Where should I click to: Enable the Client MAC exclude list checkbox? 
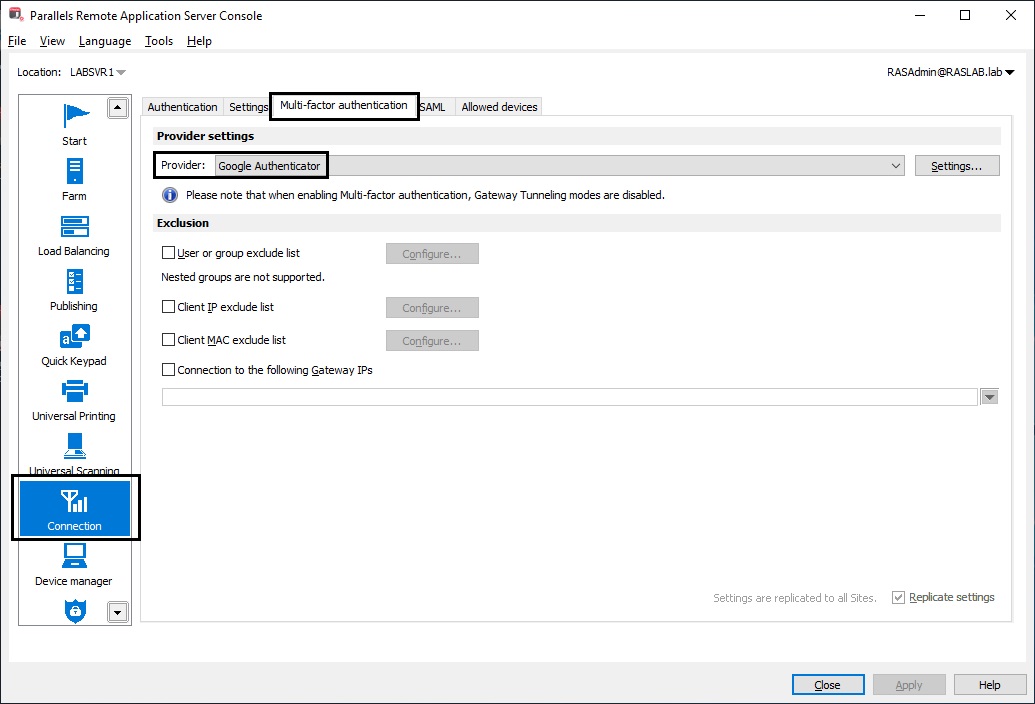pos(168,340)
